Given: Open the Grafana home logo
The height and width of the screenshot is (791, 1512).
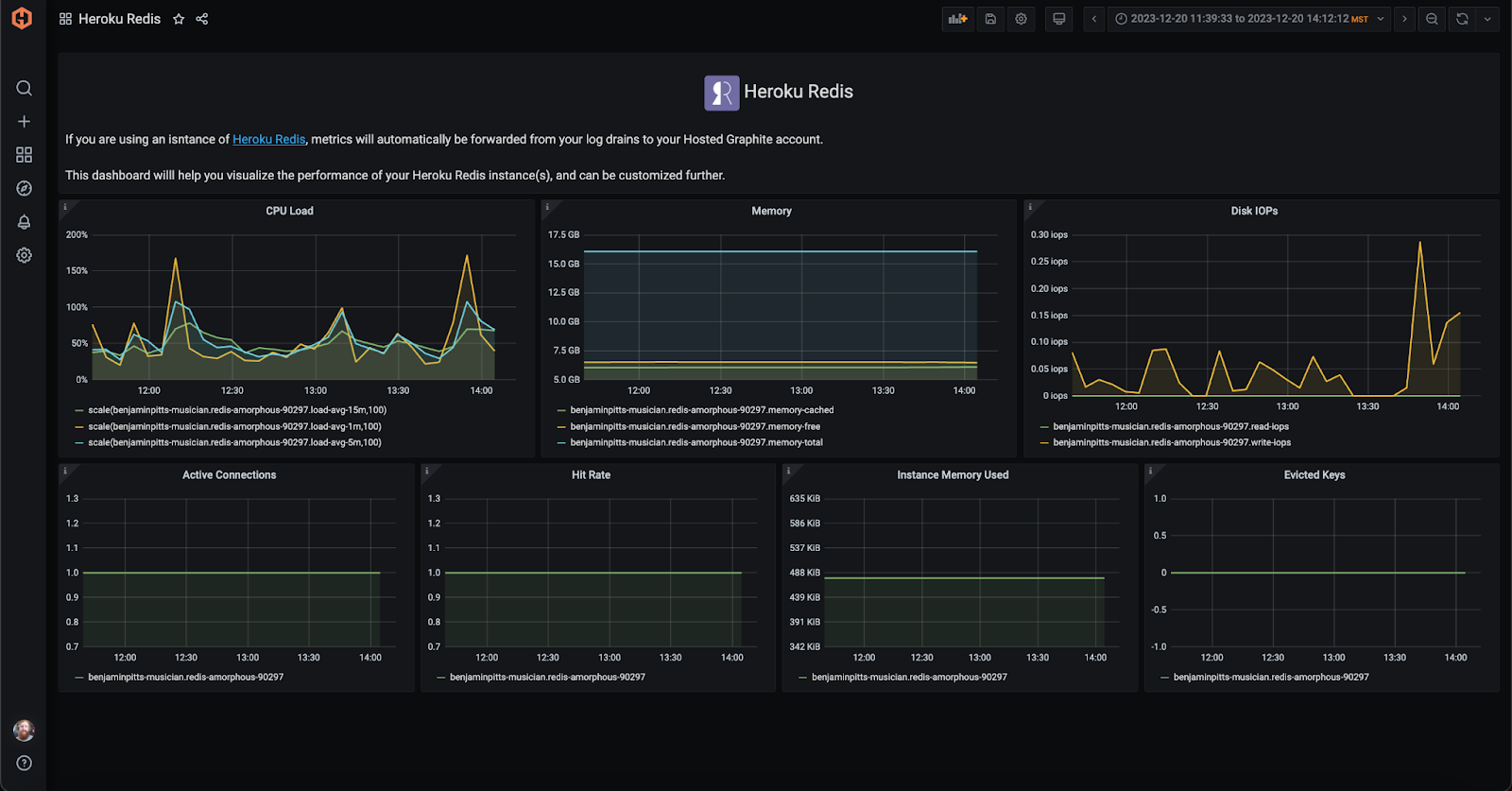Looking at the screenshot, I should [x=22, y=18].
